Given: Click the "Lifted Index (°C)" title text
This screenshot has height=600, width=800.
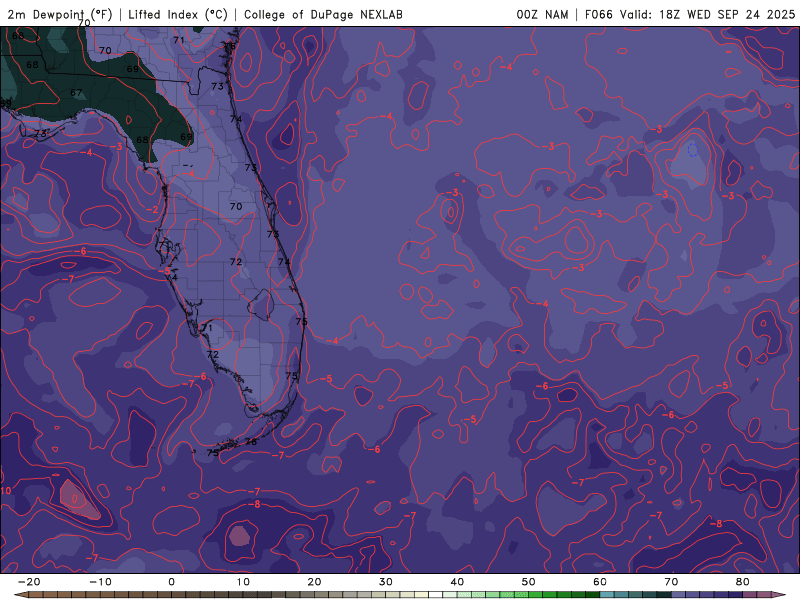Looking at the screenshot, I should click(x=178, y=14).
